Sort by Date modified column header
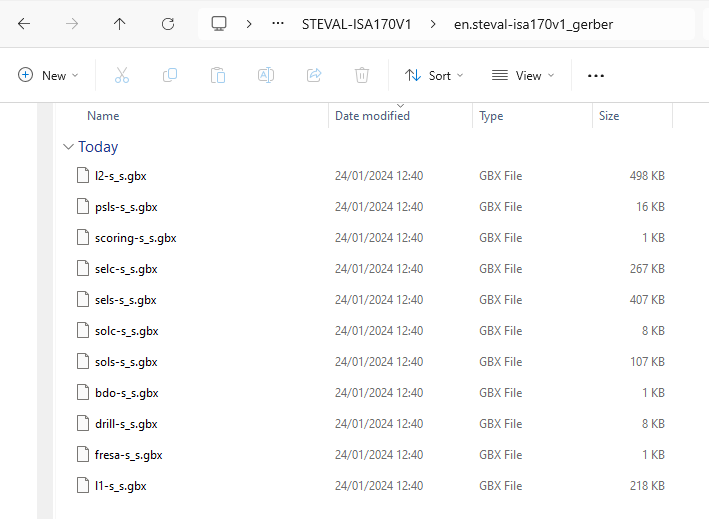Screen dimensions: 709x519 pyautogui.click(x=372, y=116)
